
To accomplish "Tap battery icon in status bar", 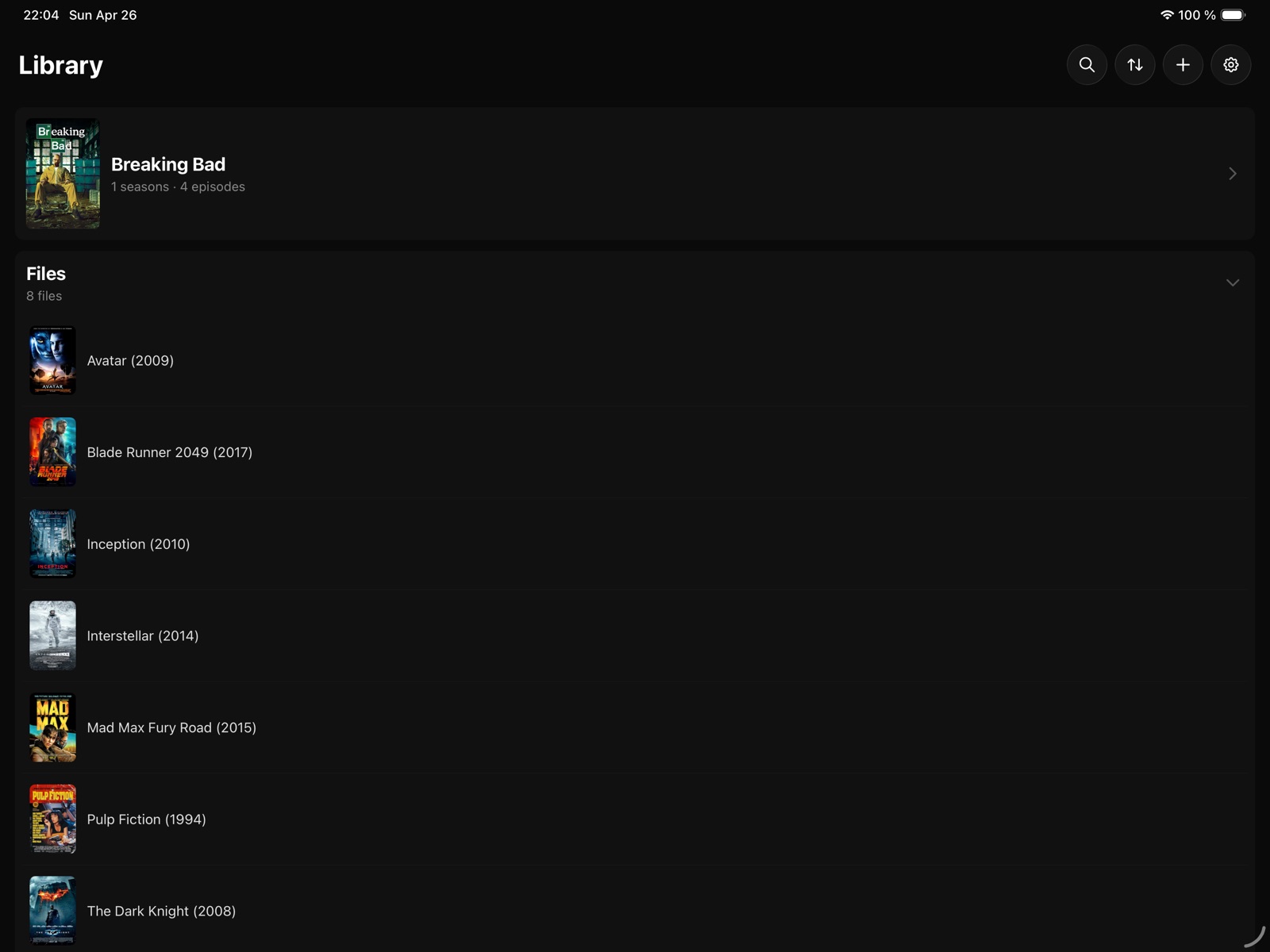I will [1233, 15].
